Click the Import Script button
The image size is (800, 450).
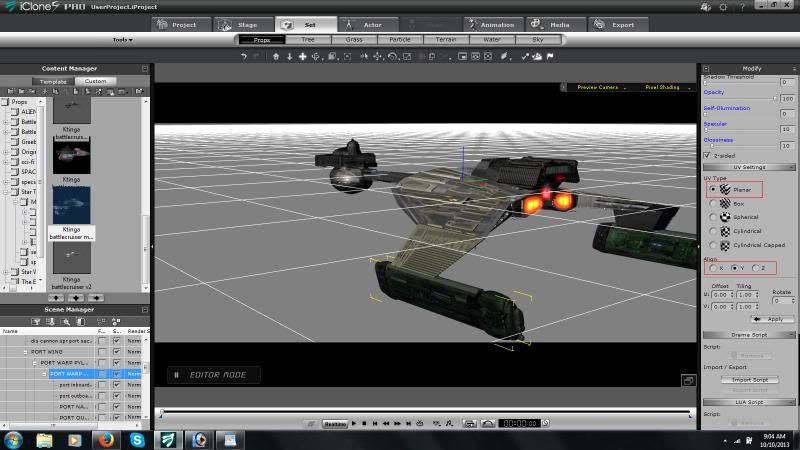pos(749,380)
